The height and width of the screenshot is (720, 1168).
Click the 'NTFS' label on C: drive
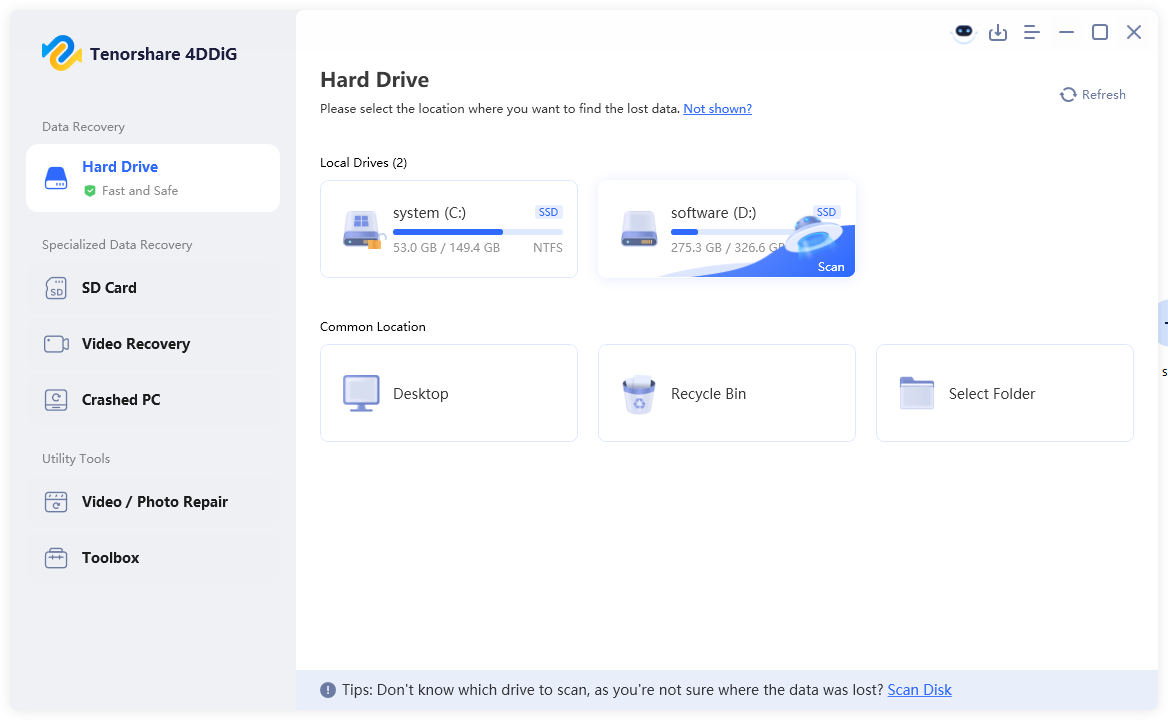pyautogui.click(x=548, y=248)
